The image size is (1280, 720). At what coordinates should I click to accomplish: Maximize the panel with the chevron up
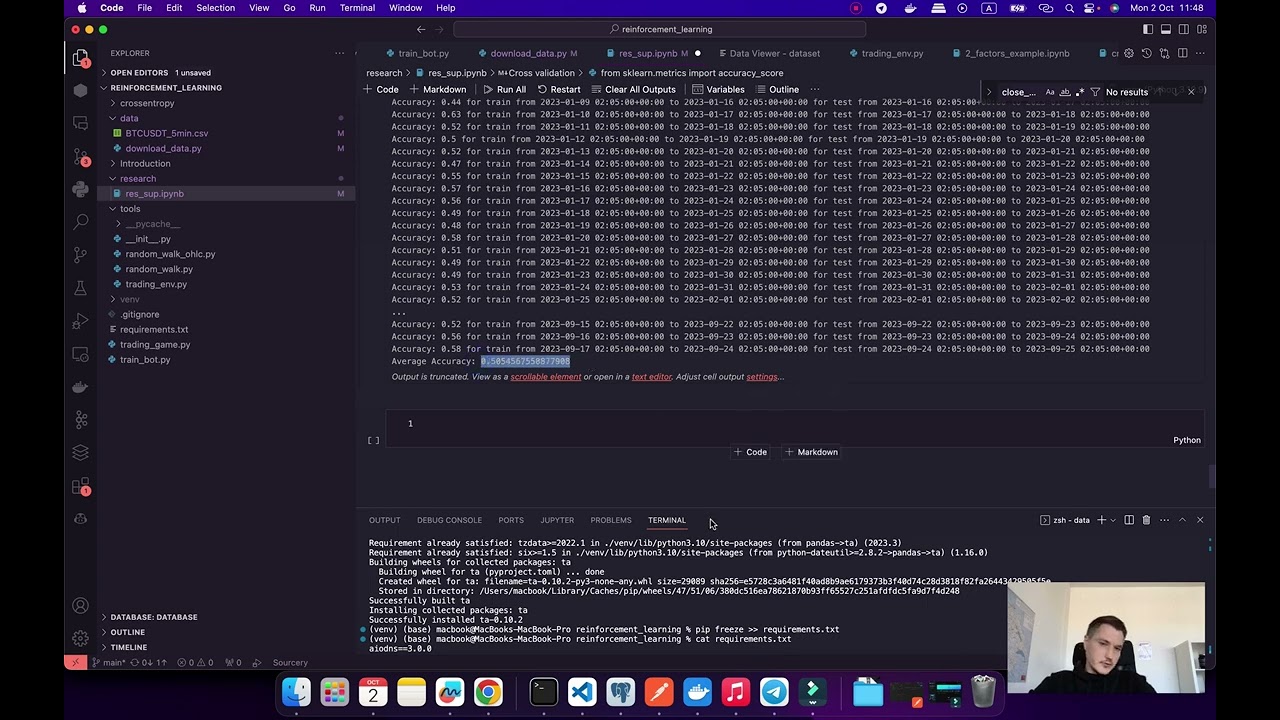pos(1182,520)
